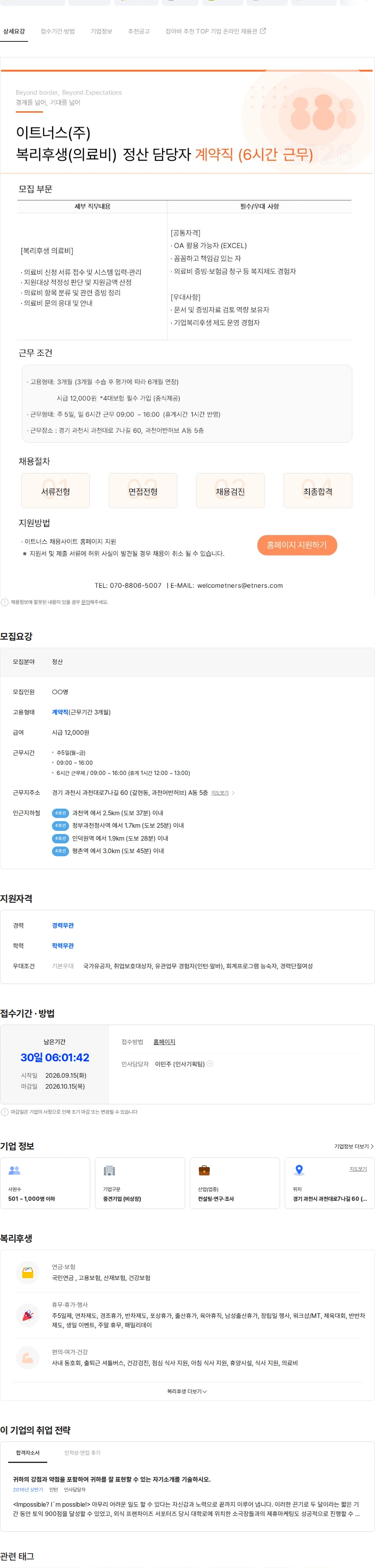The width and height of the screenshot is (375, 1568).
Task: Click 4호선 badge for 정부과천청사역
Action: 60,825
